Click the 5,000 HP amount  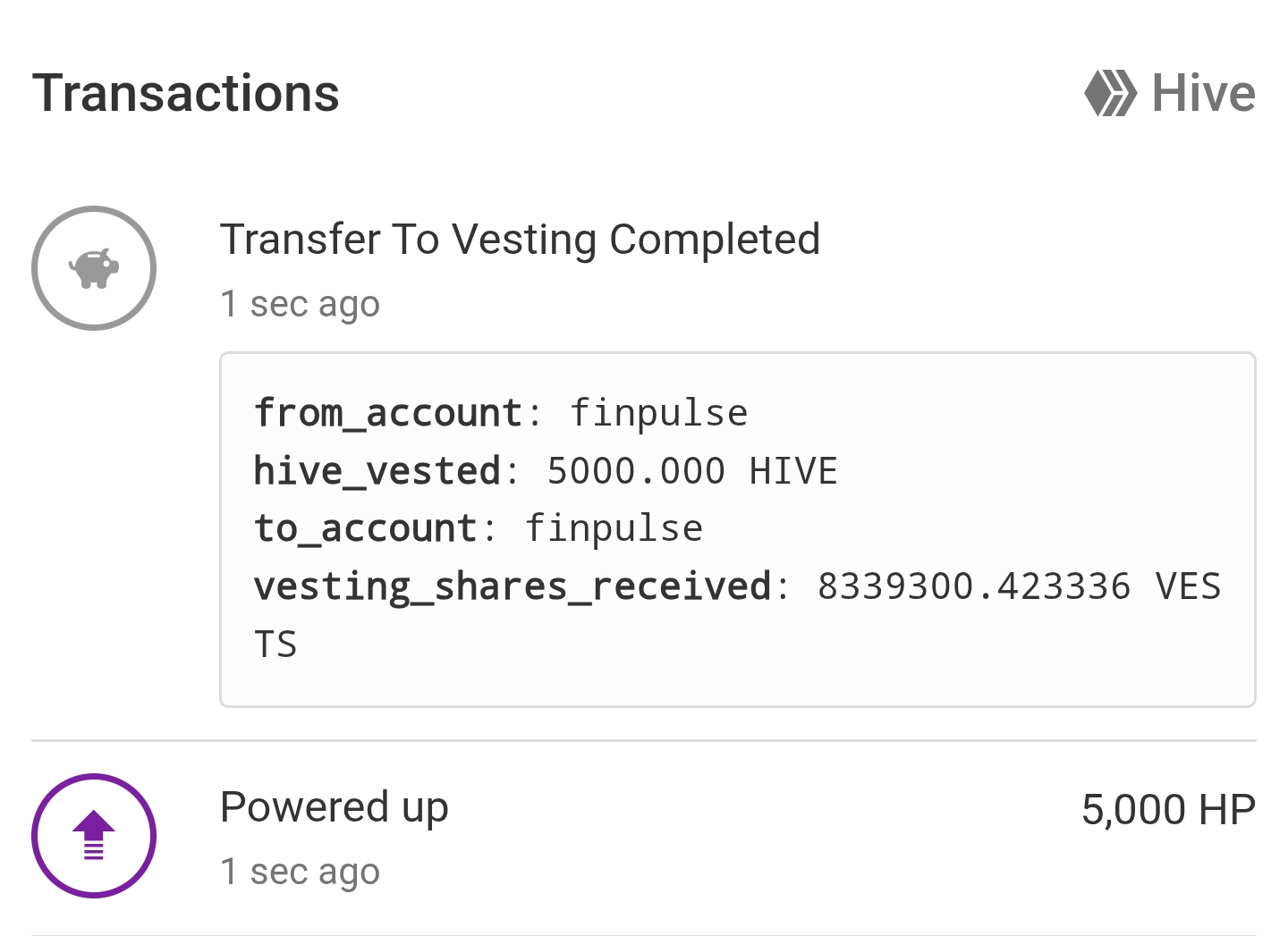tap(1168, 810)
